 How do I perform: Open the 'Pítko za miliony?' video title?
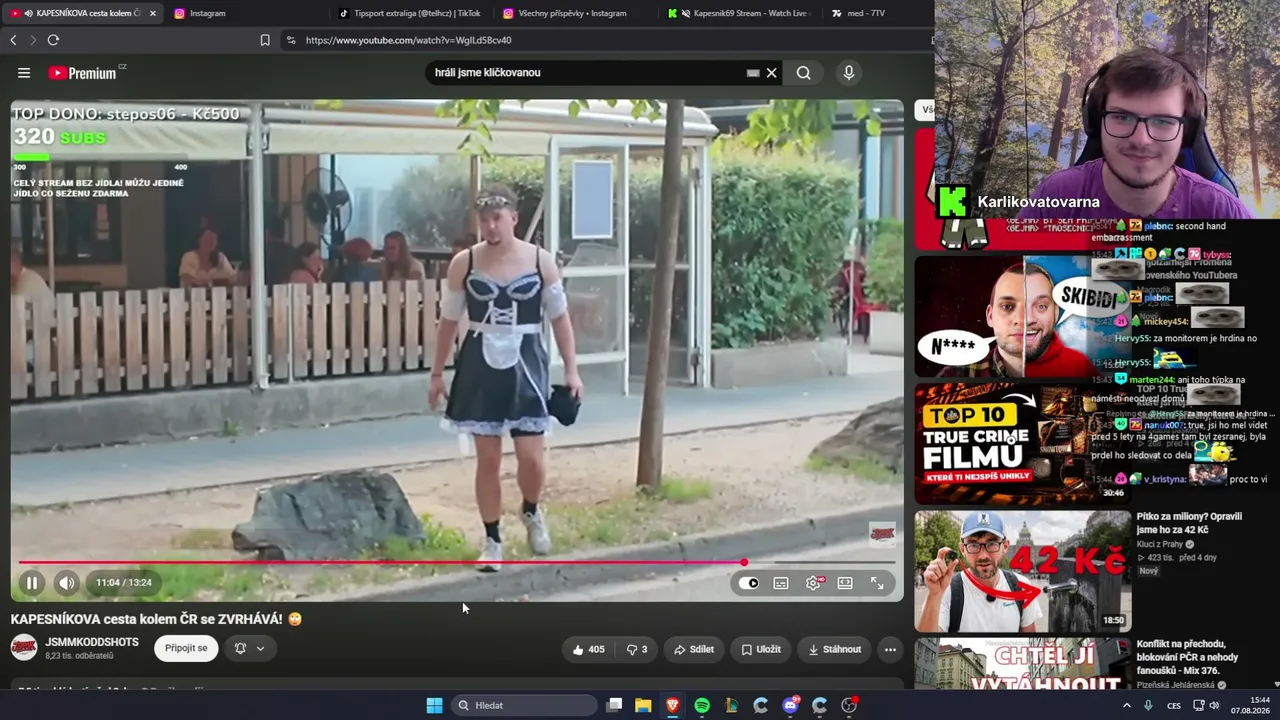click(x=1189, y=523)
